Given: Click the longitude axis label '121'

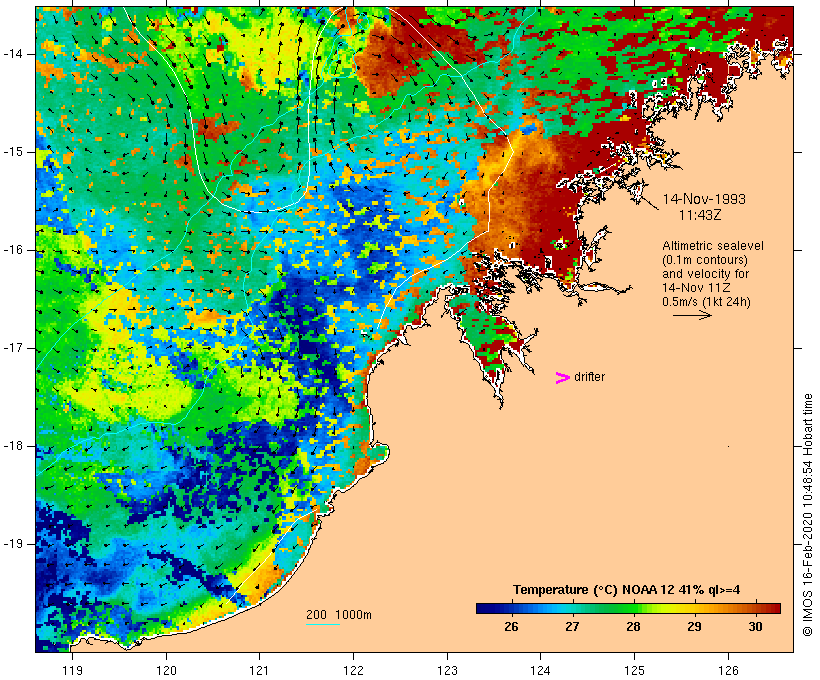Looking at the screenshot, I should (x=259, y=671).
